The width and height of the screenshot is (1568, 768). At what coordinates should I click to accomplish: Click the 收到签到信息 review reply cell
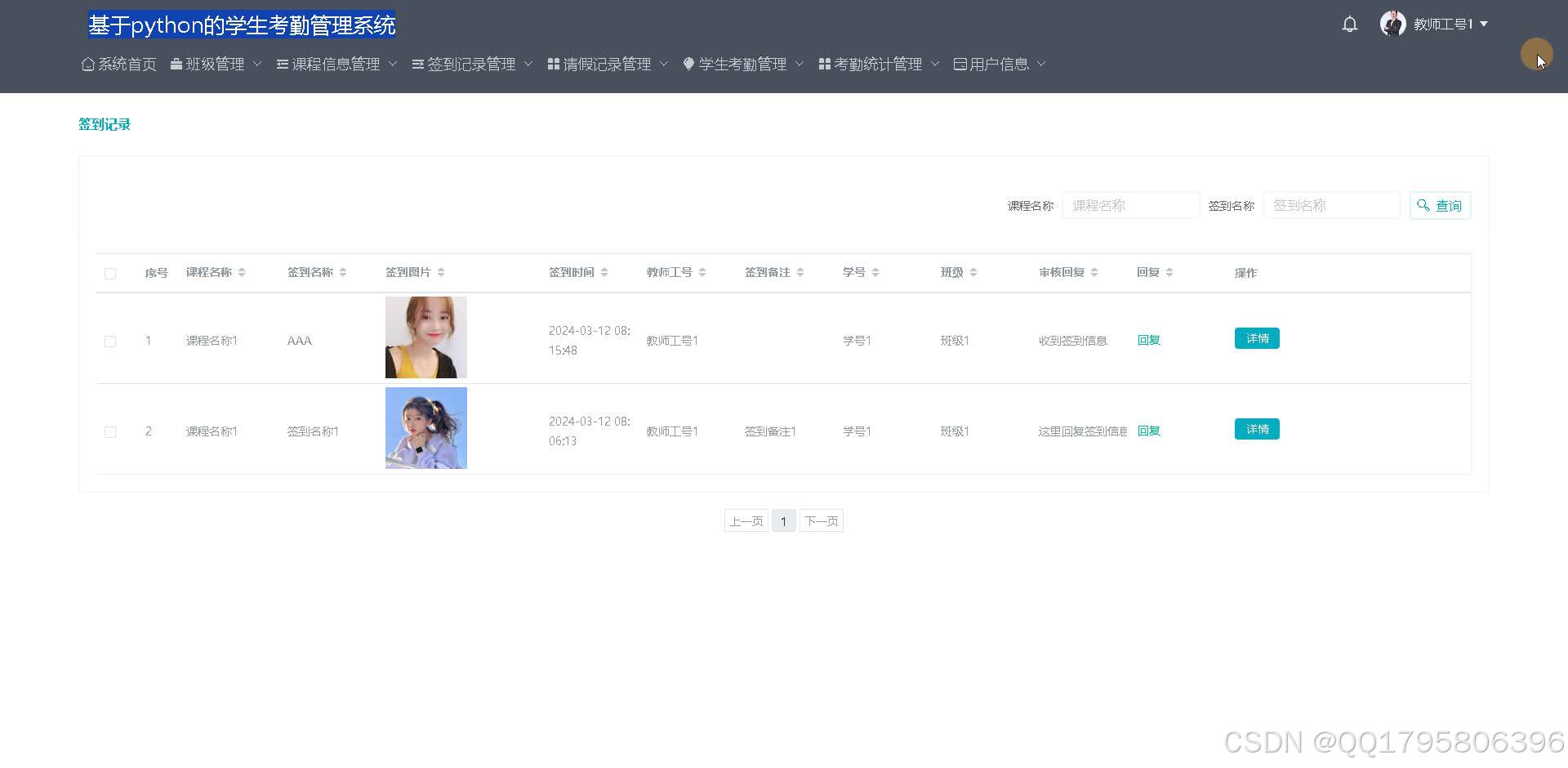1073,341
